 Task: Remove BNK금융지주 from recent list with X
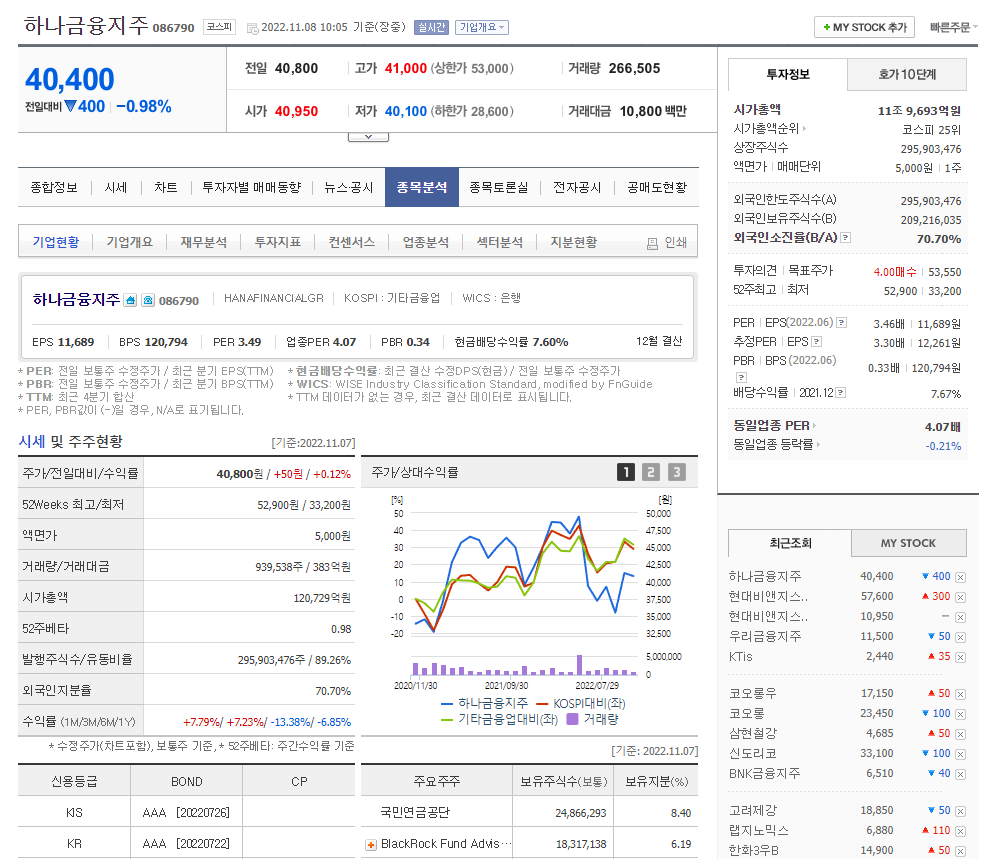click(960, 774)
